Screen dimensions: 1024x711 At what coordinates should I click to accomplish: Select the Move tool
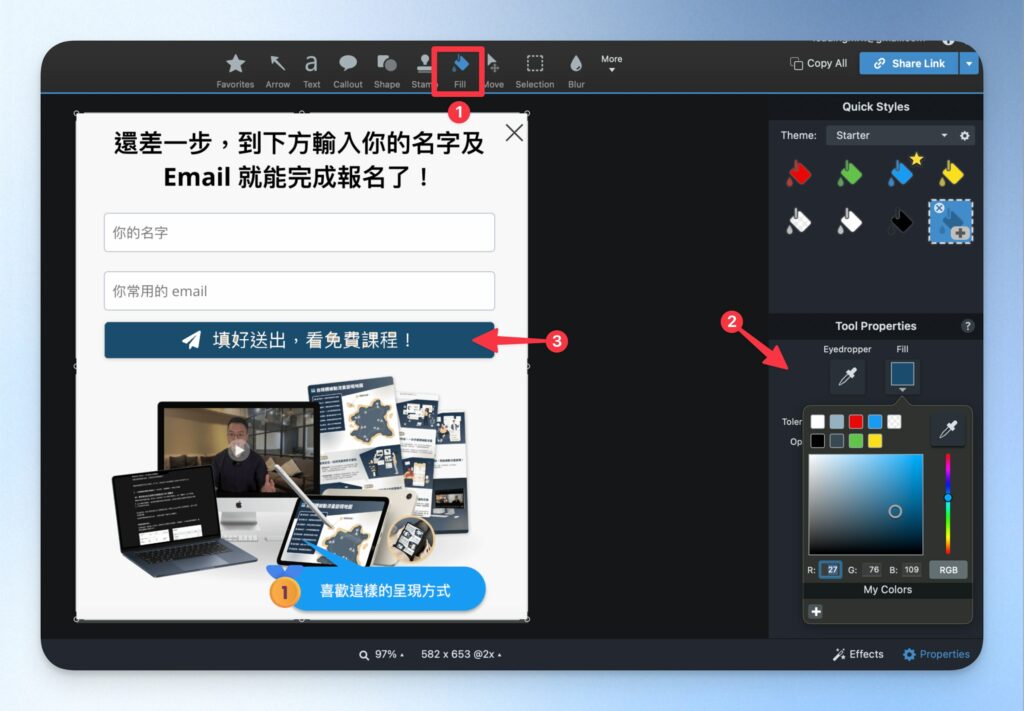click(494, 71)
